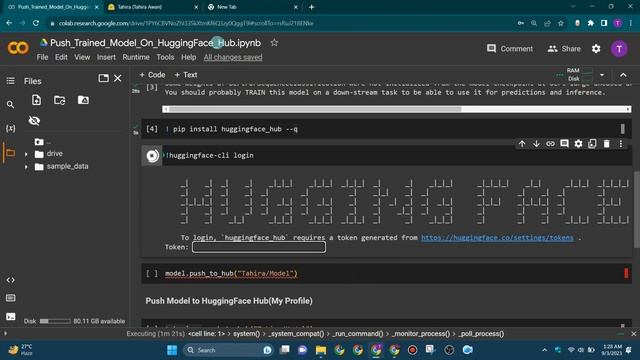640x360 pixels.
Task: Open the Edit menu
Action: click(61, 57)
